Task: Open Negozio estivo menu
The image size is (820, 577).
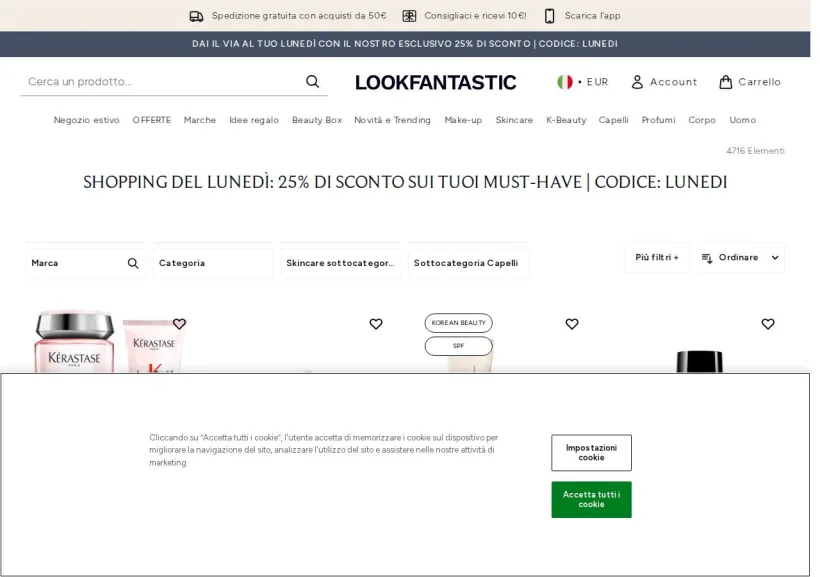Action: (86, 120)
